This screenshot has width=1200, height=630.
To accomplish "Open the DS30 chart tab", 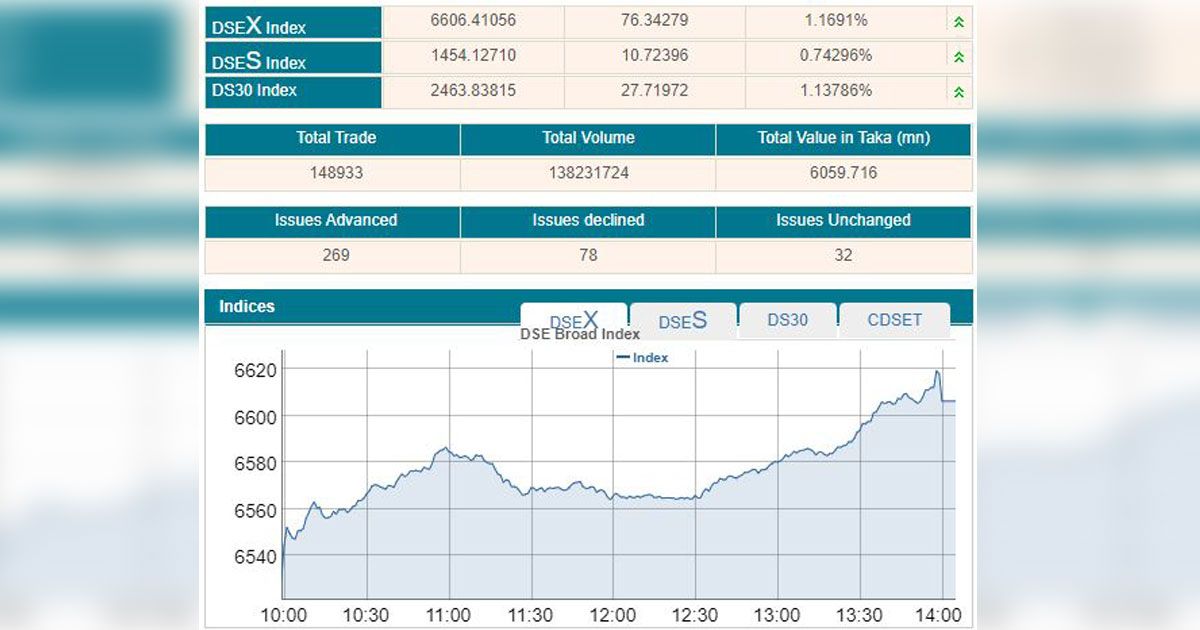I will coord(787,320).
